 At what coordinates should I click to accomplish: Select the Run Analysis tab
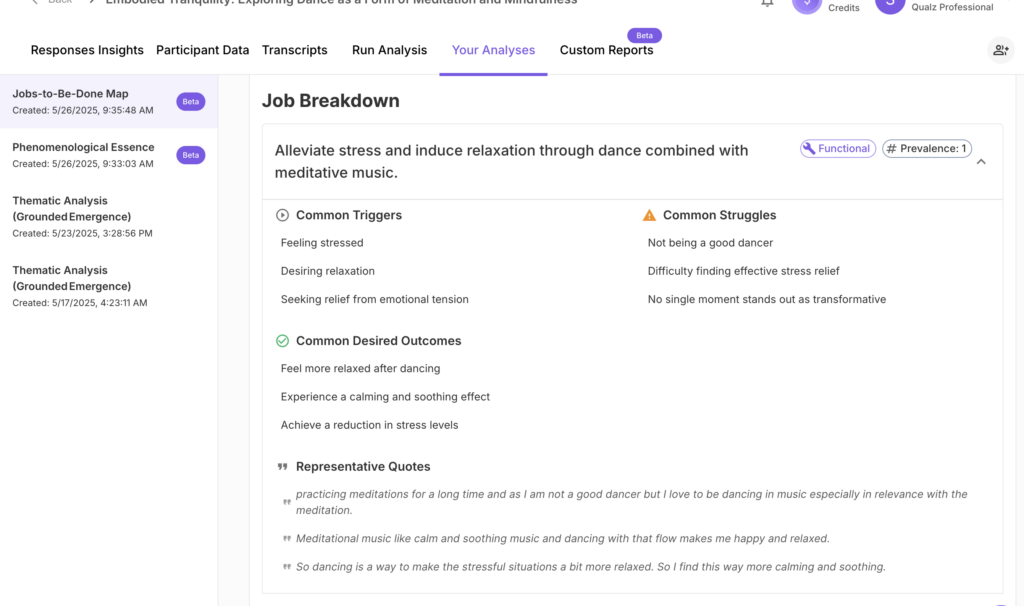point(389,50)
